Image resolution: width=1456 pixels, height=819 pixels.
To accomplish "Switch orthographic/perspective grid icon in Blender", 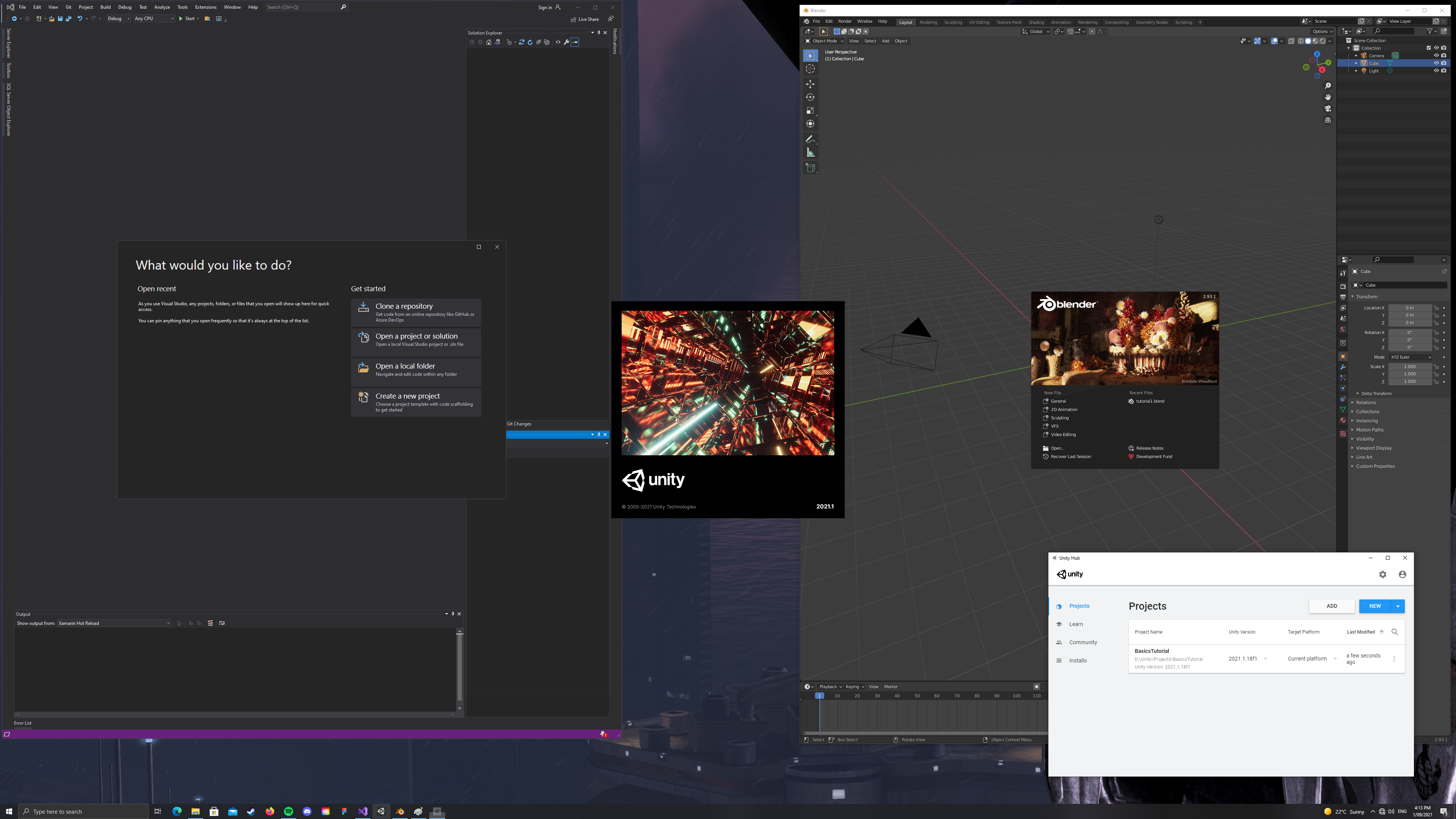I will click(1328, 120).
